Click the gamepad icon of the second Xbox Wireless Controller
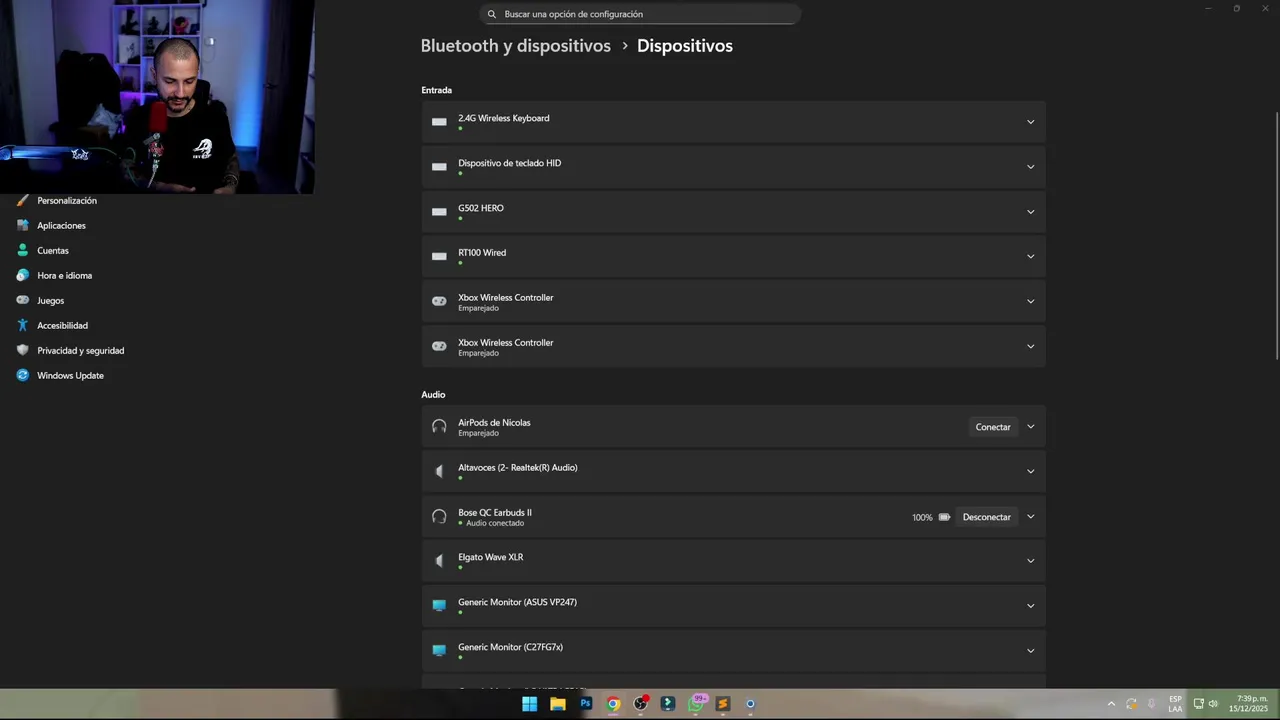Image resolution: width=1280 pixels, height=720 pixels. click(x=439, y=346)
